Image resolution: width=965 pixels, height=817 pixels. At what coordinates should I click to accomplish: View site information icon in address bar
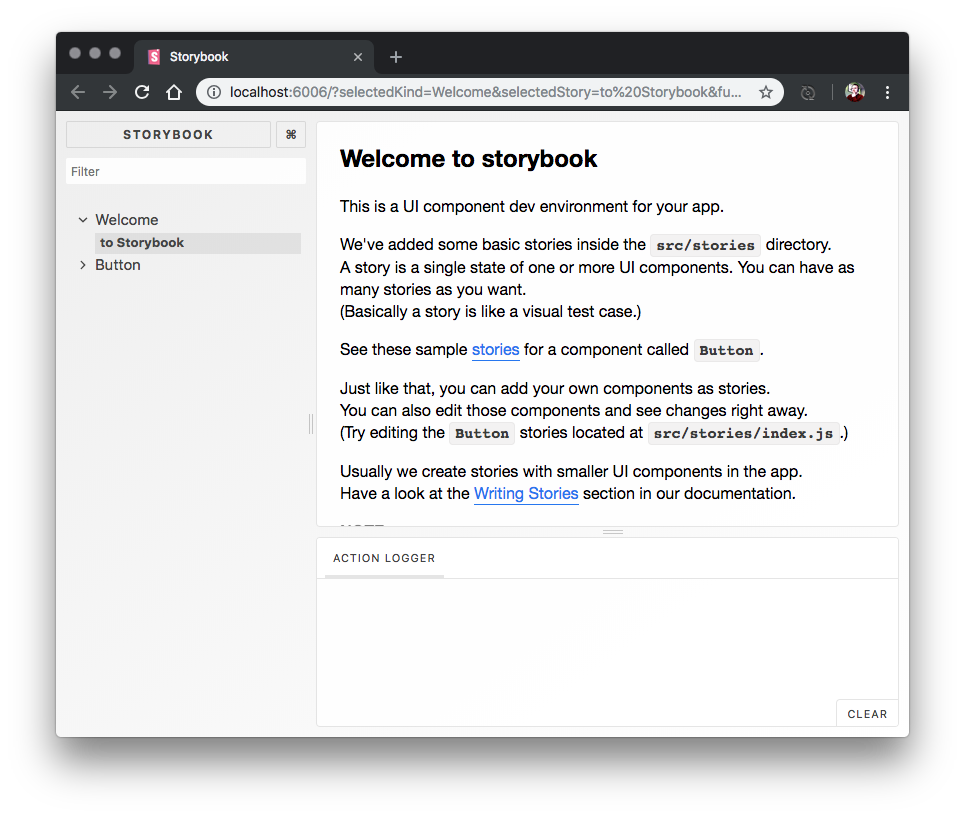214,92
